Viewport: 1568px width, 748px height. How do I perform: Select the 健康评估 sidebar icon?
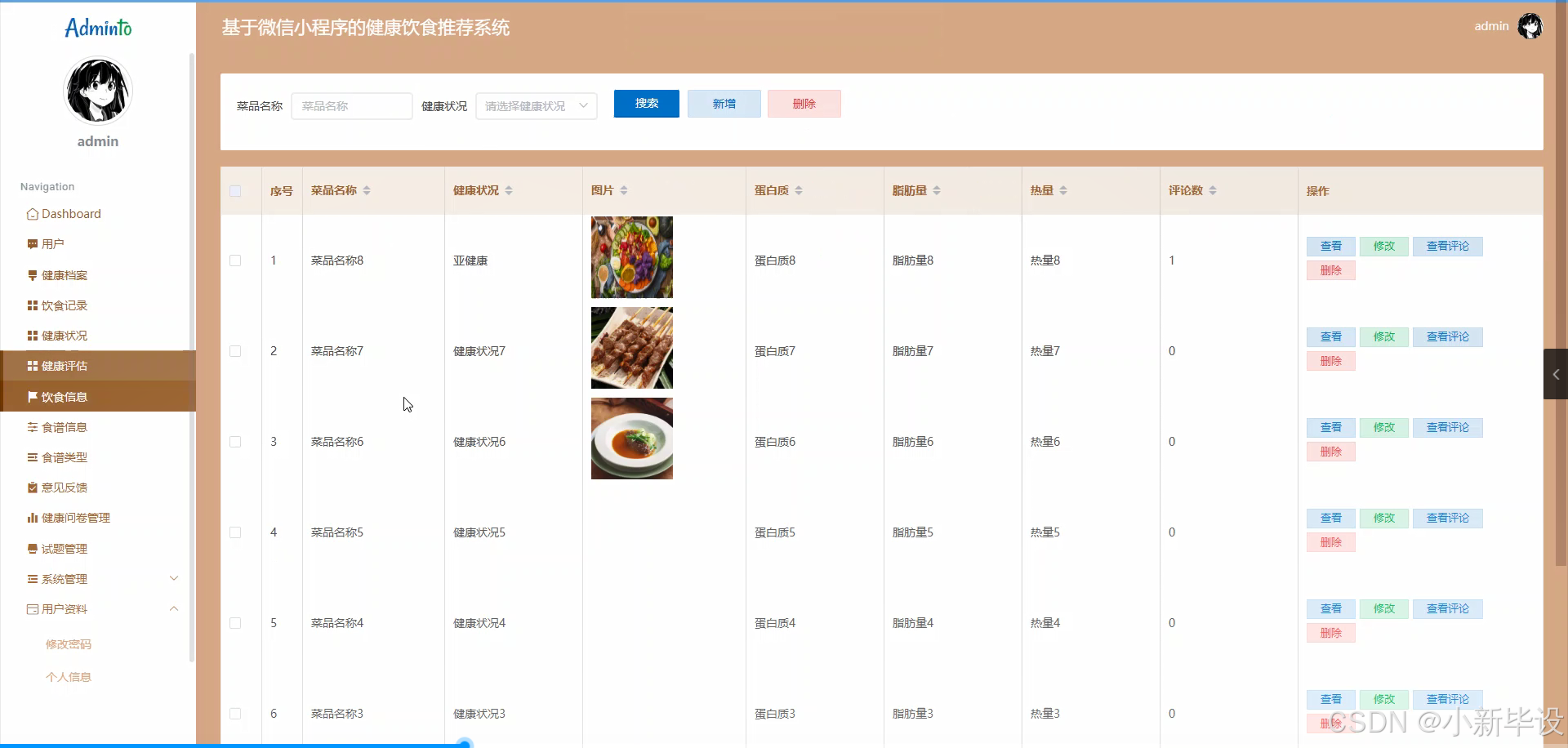click(32, 365)
